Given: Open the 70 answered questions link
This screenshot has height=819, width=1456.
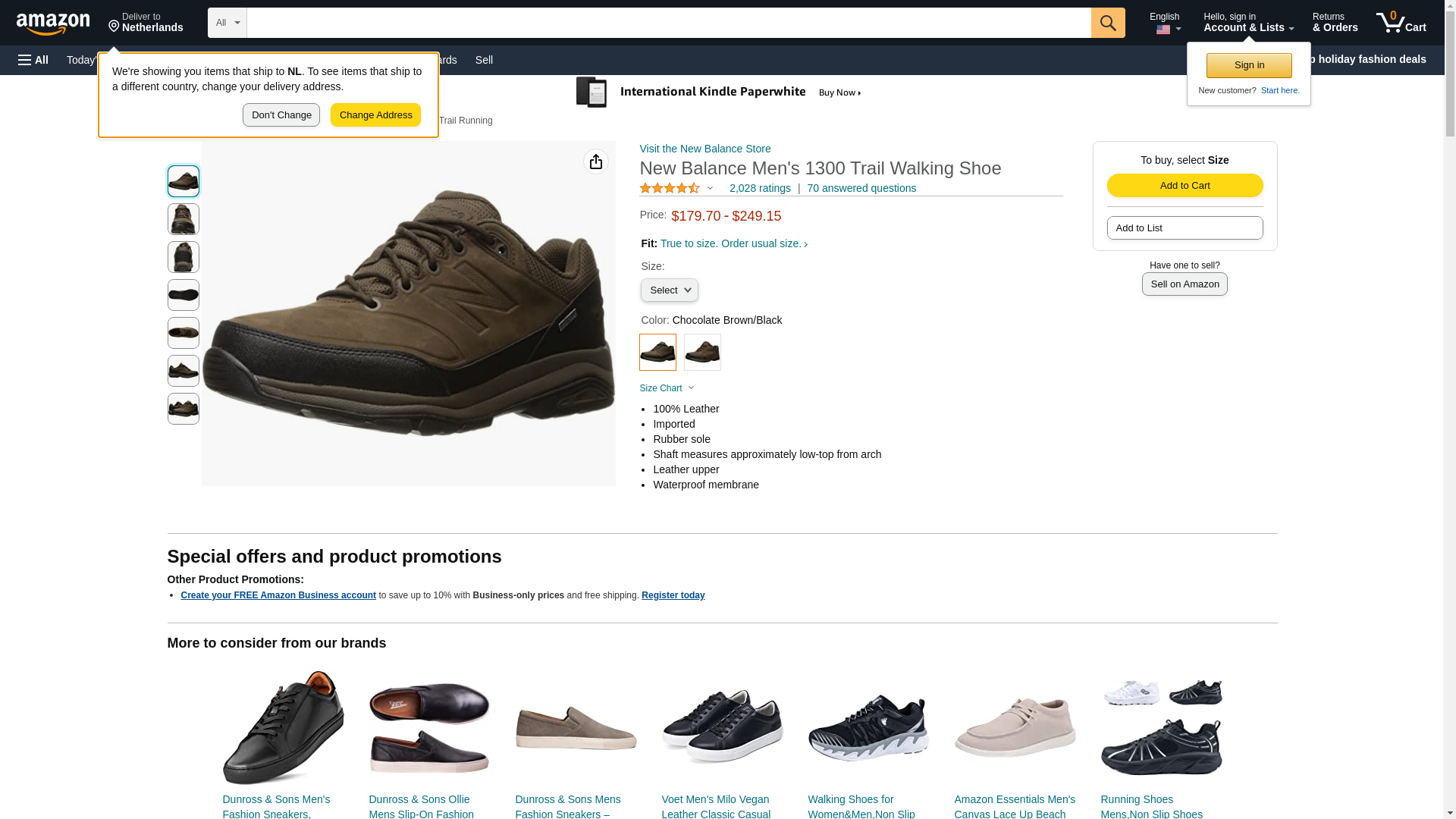Looking at the screenshot, I should [861, 188].
